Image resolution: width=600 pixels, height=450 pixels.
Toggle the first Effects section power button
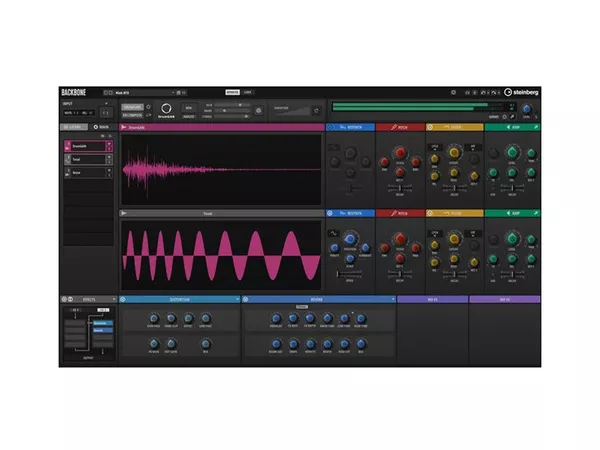tap(64, 299)
